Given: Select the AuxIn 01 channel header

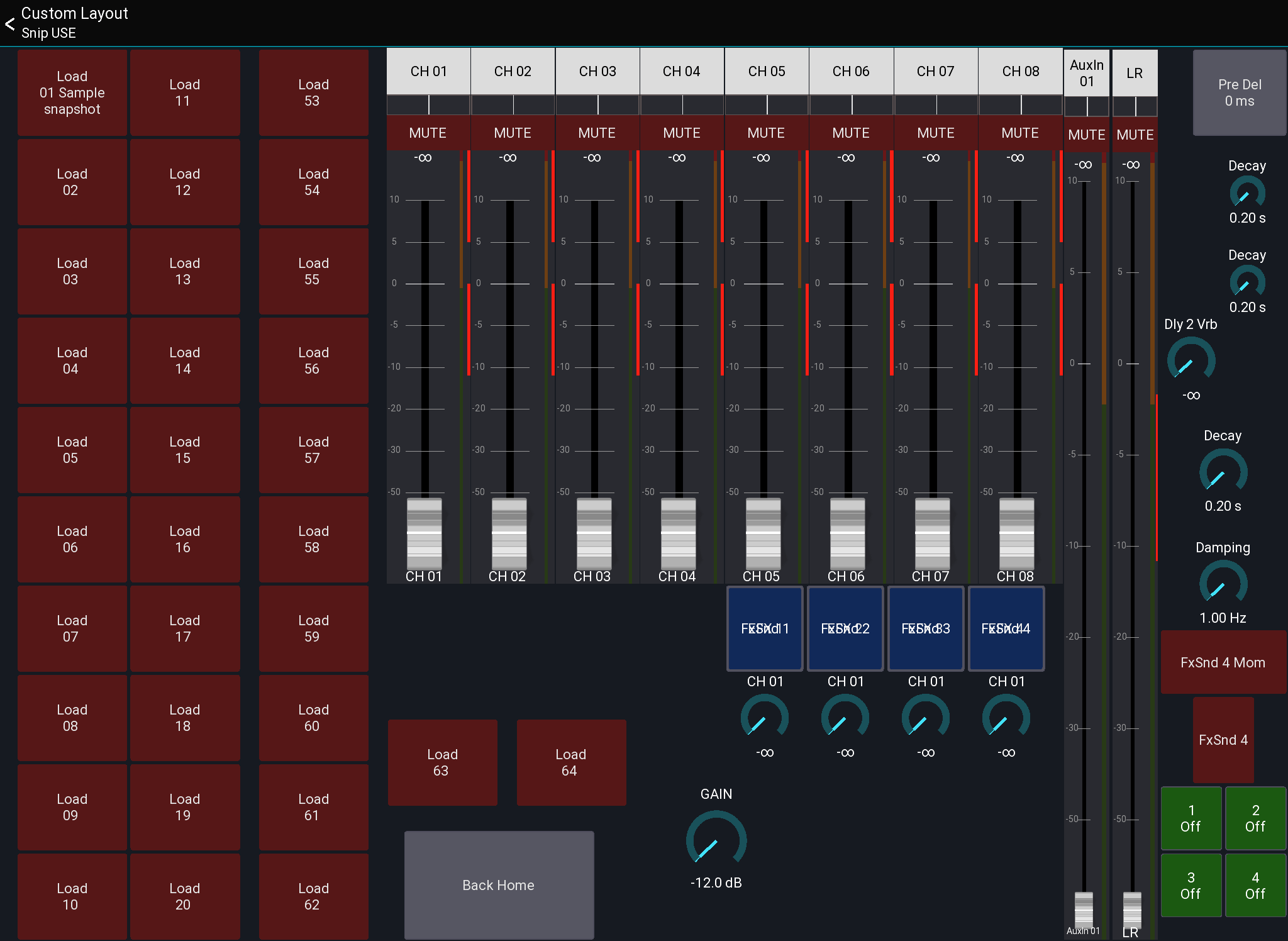Looking at the screenshot, I should (1086, 72).
